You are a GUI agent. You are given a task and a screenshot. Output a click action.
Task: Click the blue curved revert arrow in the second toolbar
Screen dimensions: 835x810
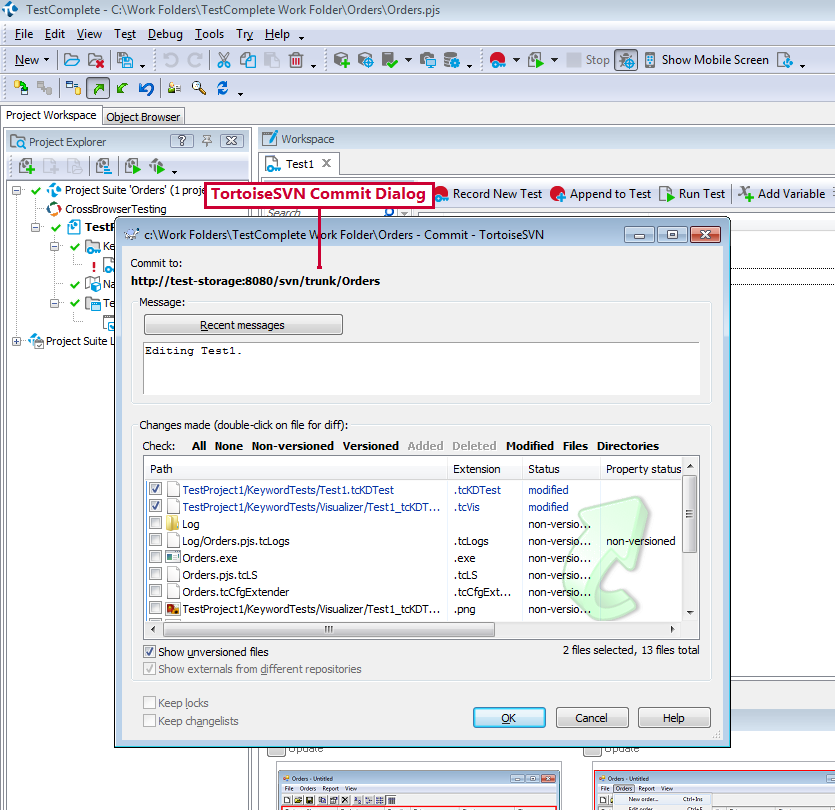[146, 88]
